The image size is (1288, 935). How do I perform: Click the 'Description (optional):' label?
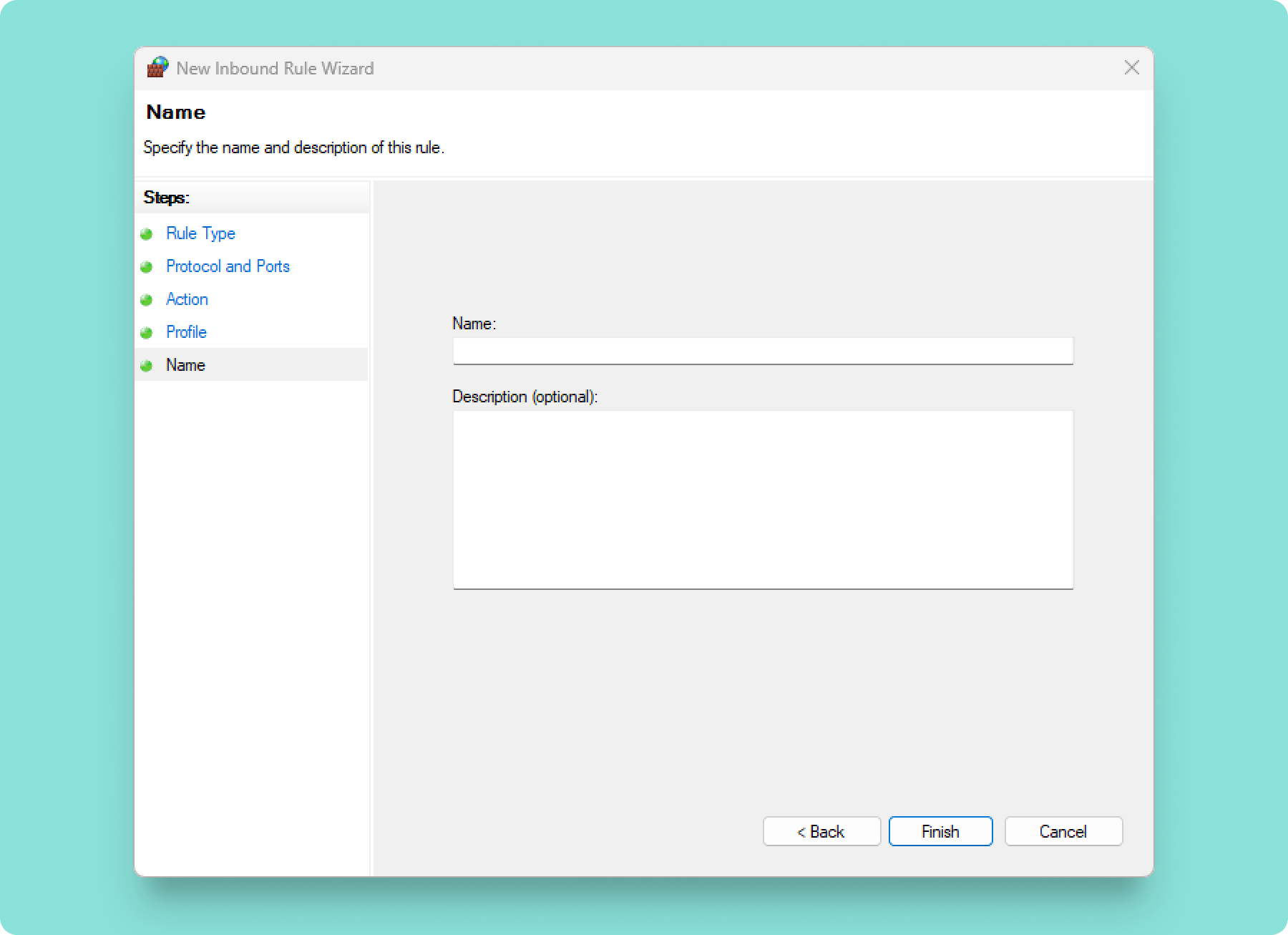pyautogui.click(x=525, y=397)
